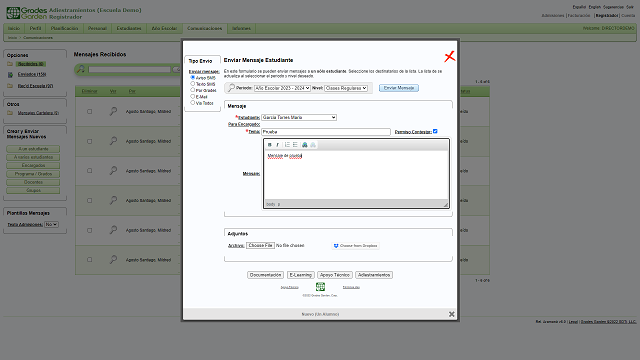Click the Mensajes Cartelera folder icon
The image size is (640, 360).
pos(10,113)
